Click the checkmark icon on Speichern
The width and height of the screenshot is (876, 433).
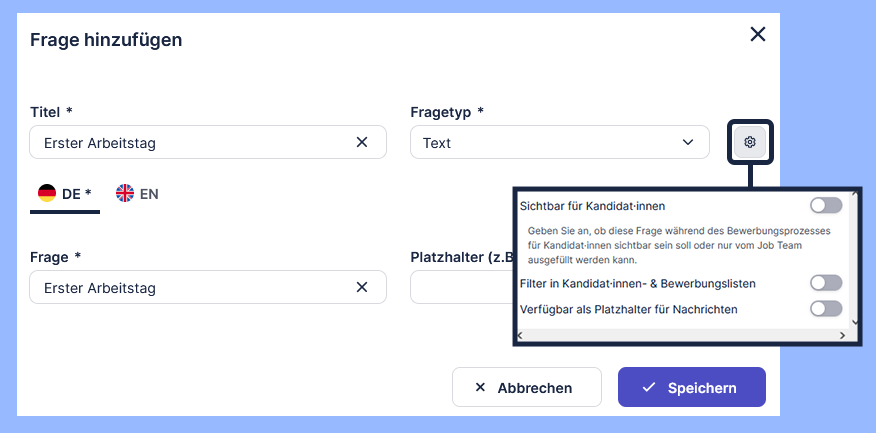click(x=649, y=388)
